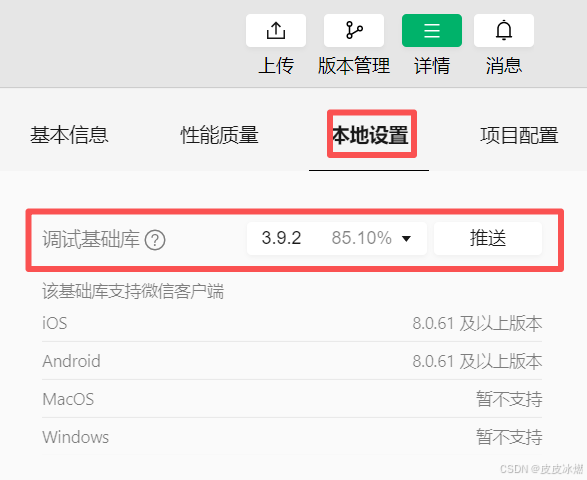
Task: Click the 调试基础库 label
Action: [x=91, y=239]
